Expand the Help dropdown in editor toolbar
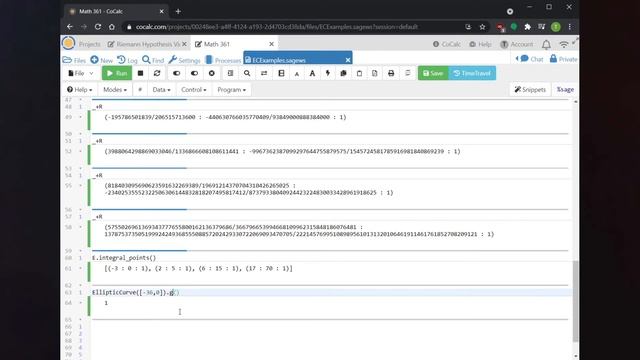Image resolution: width=640 pixels, height=360 pixels. 80,90
